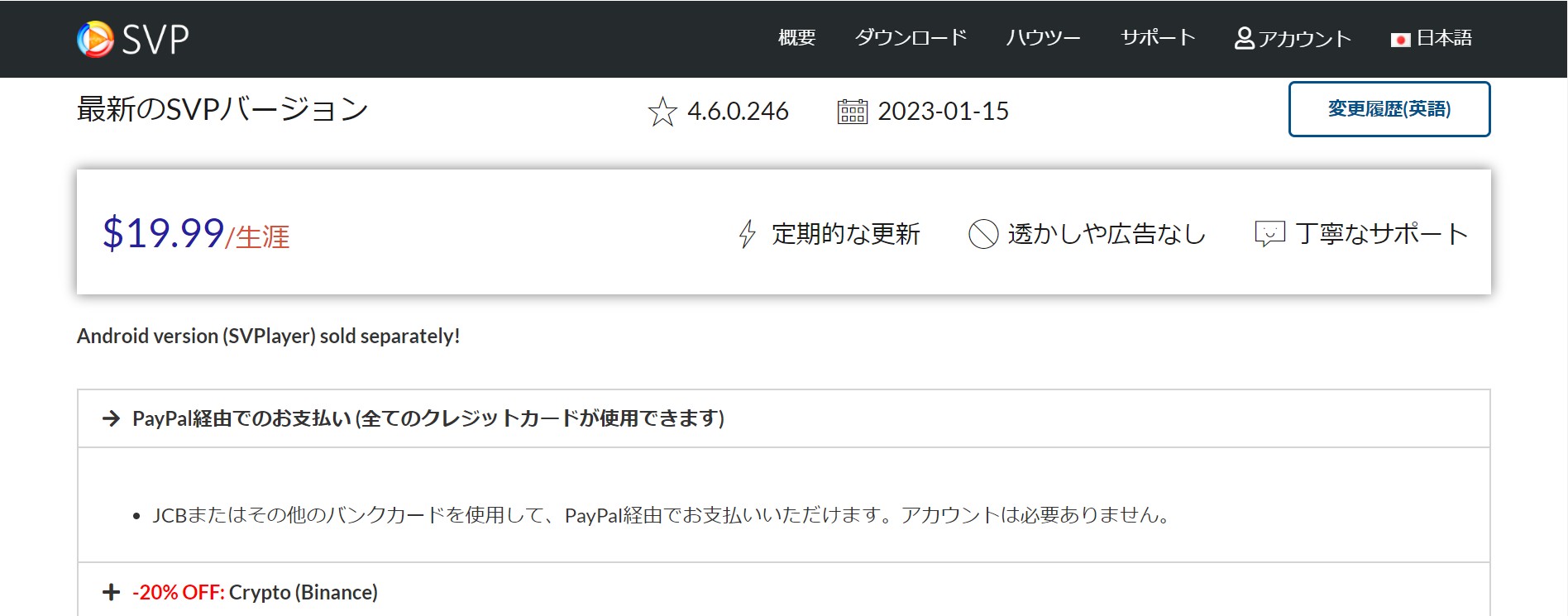The height and width of the screenshot is (616, 1568).
Task: Collapse the PayPal経由でのお支払い section arrow
Action: tap(111, 418)
